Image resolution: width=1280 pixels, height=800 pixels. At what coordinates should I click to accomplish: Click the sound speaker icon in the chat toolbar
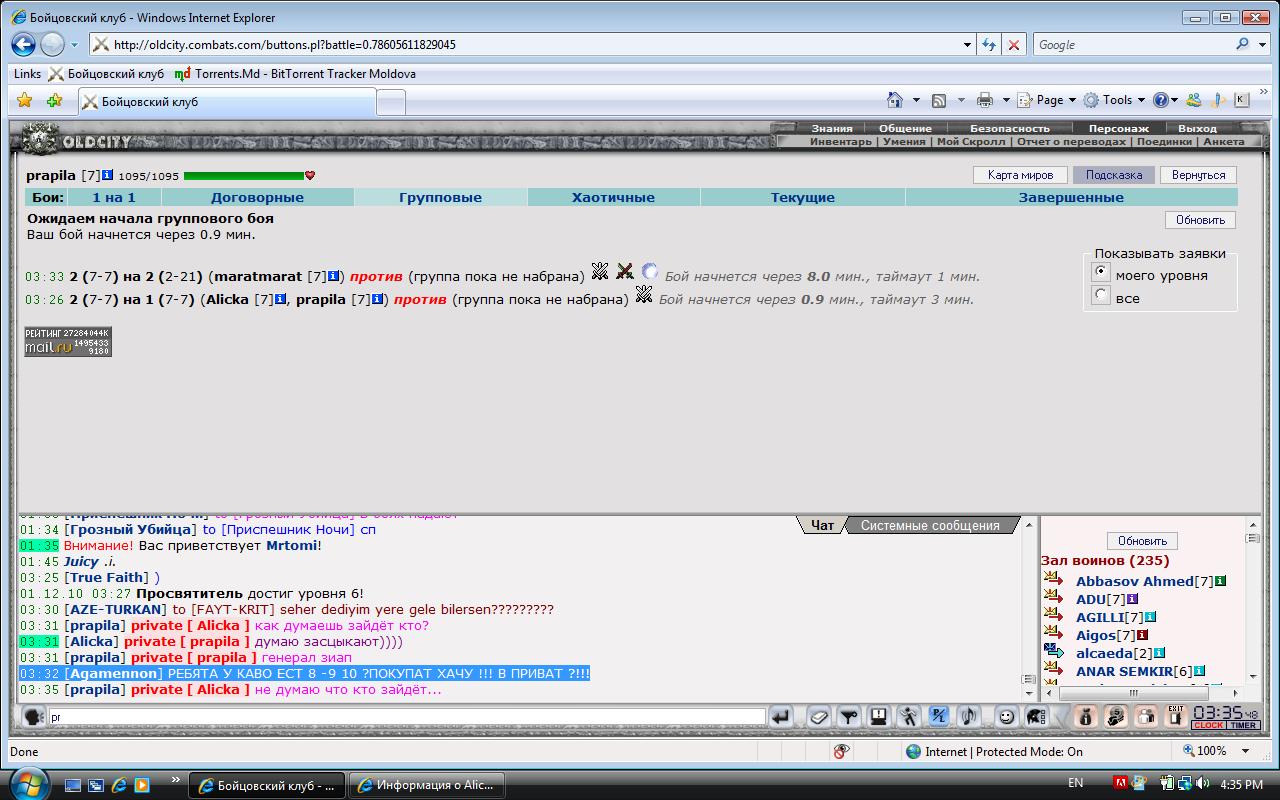coord(968,716)
